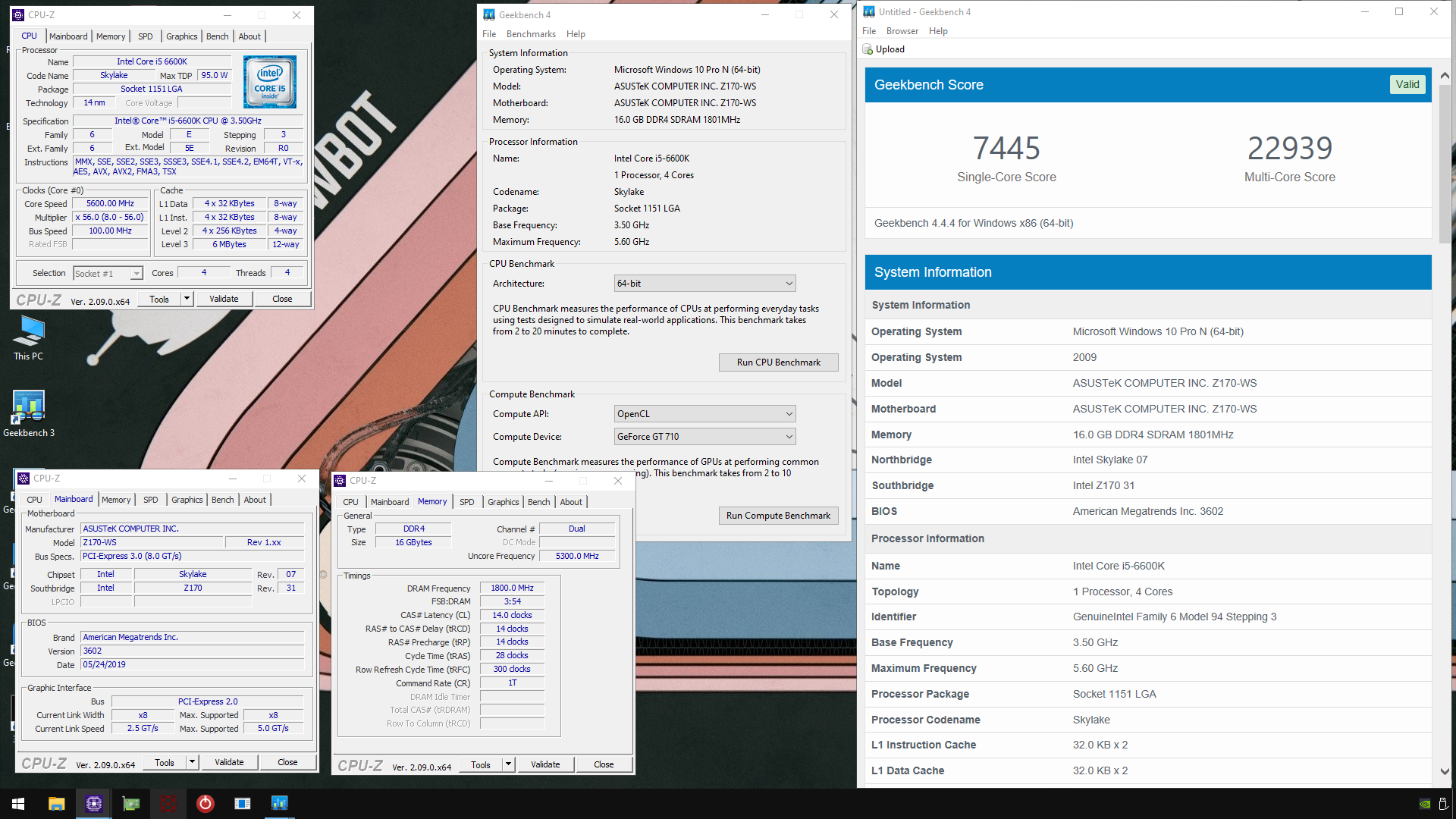The width and height of the screenshot is (1456, 819).
Task: Click the Upload icon in the Geekbench results toolbar
Action: [x=868, y=49]
